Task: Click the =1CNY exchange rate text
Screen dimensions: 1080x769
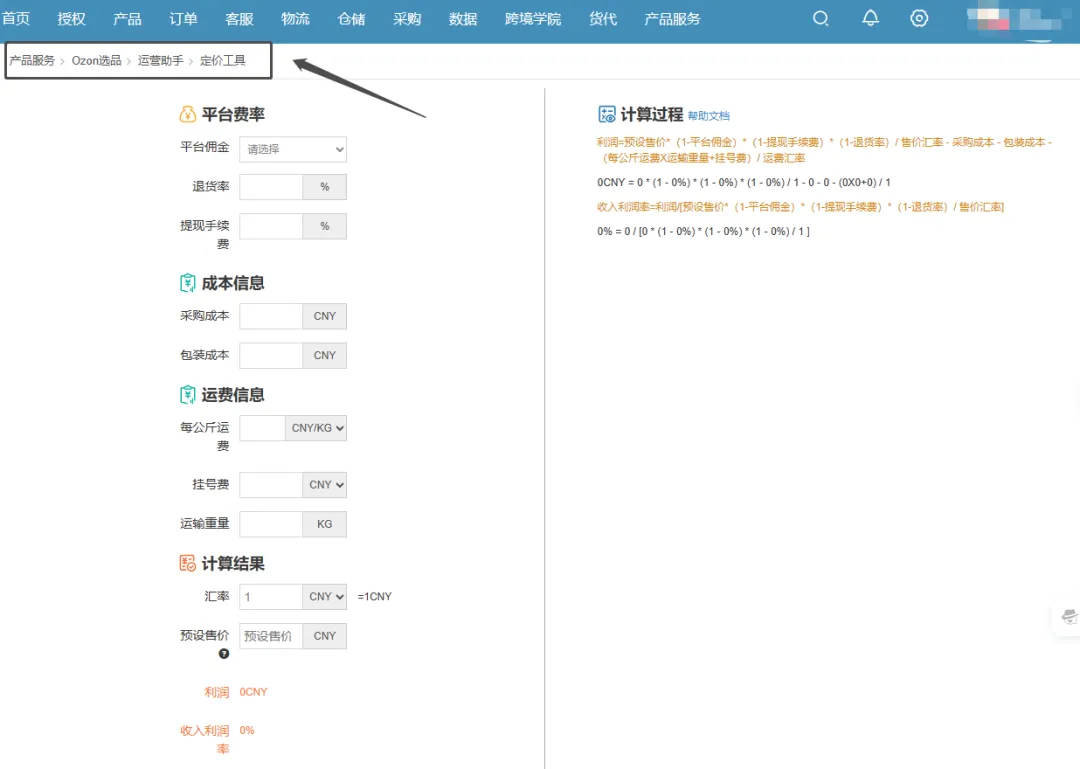Action: click(x=375, y=597)
